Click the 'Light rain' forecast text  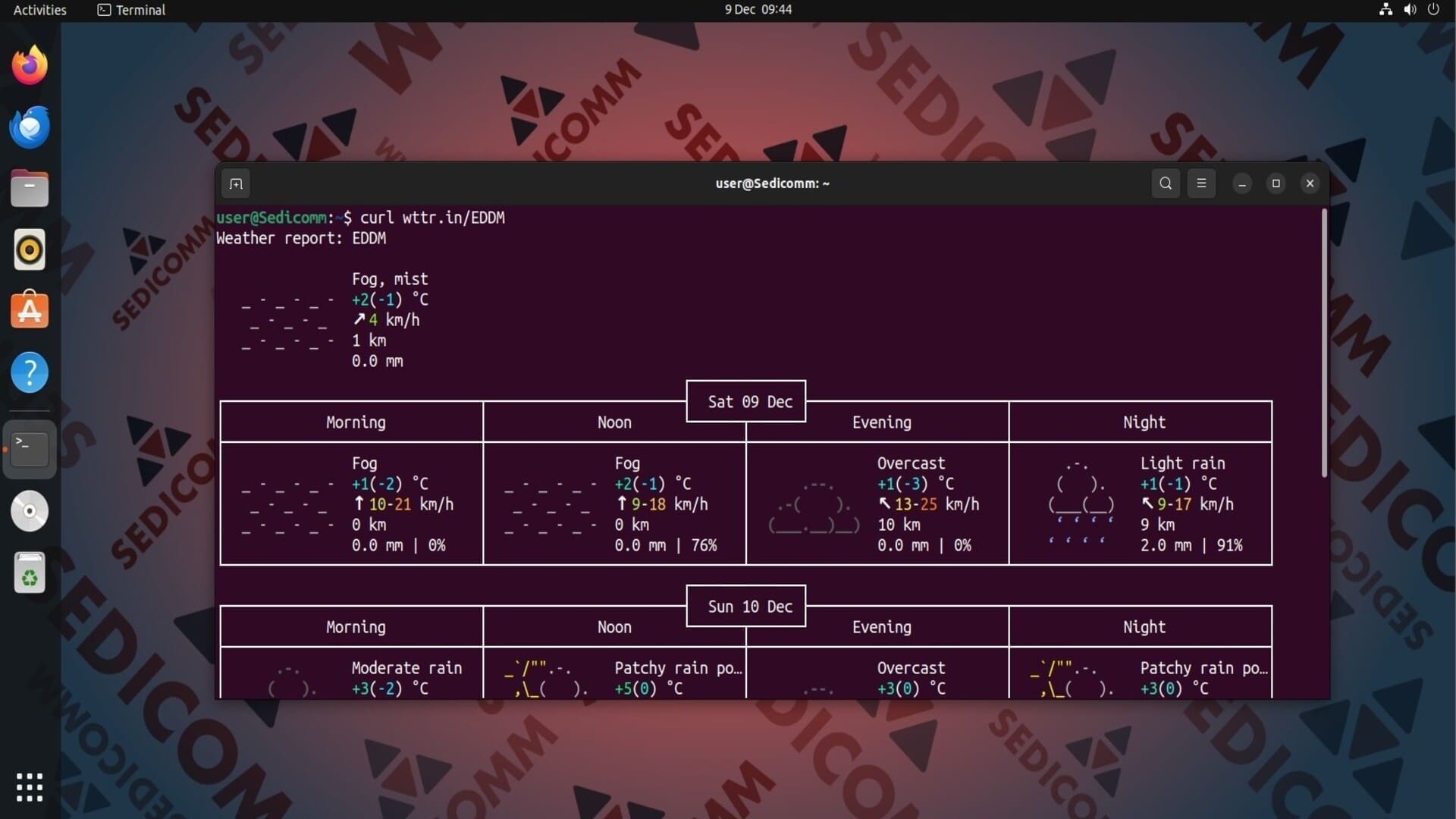click(x=1182, y=463)
